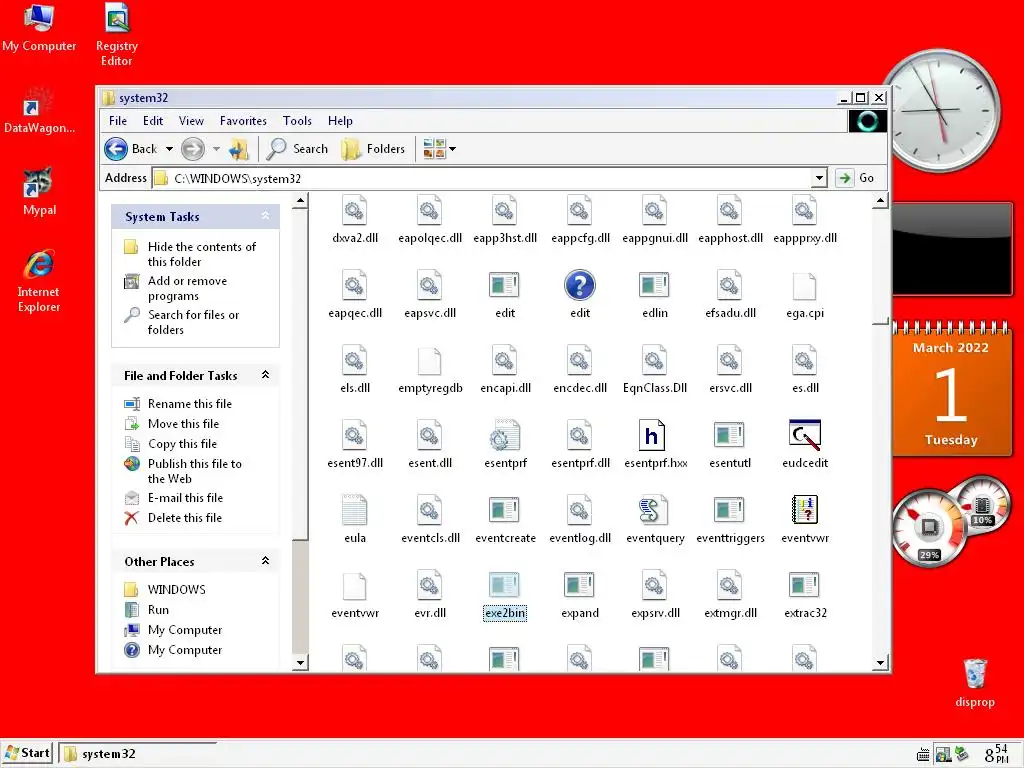This screenshot has height=768, width=1024.
Task: Open My Computer desktop icon
Action: point(39,18)
